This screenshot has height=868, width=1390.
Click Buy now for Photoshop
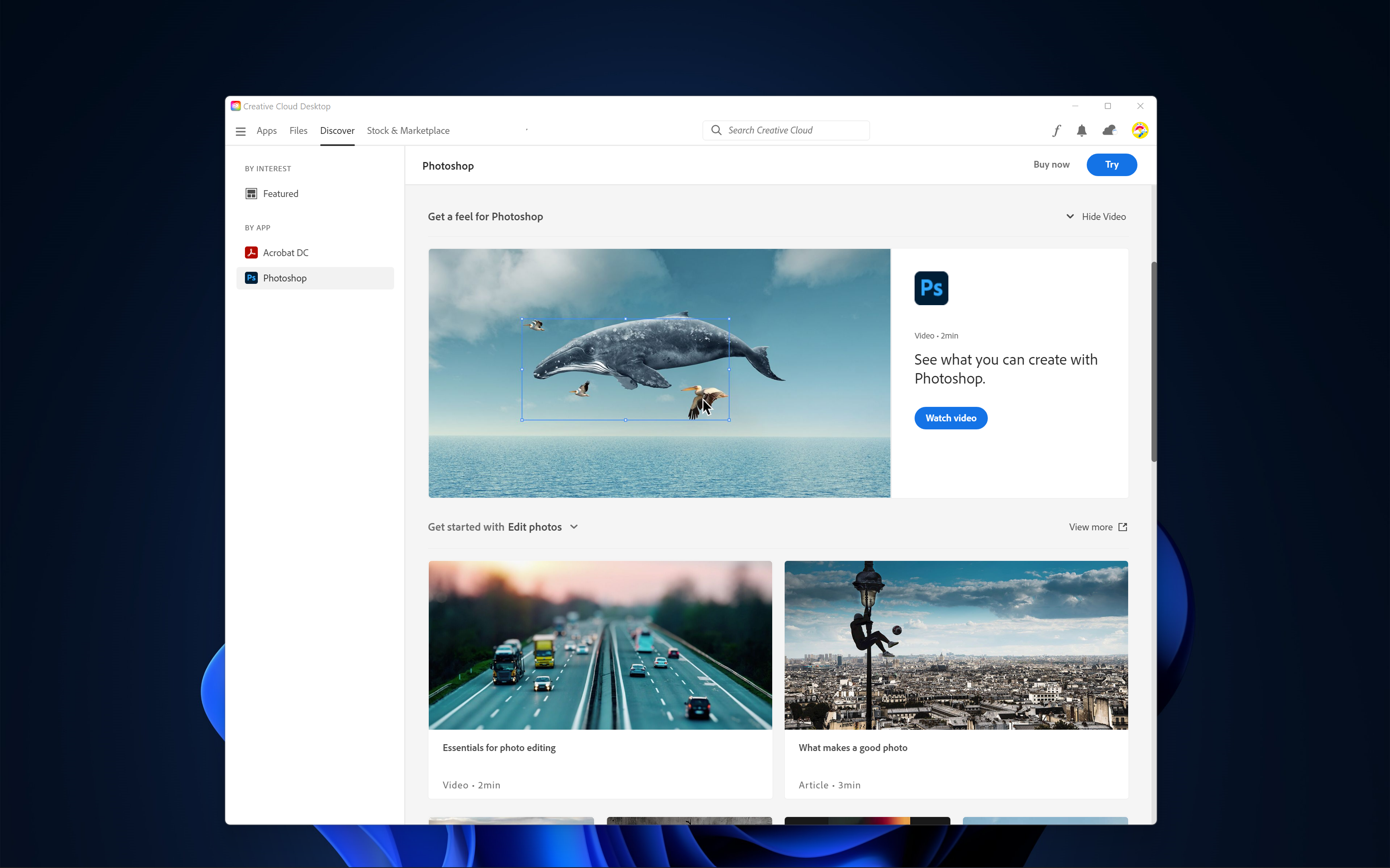(1051, 165)
